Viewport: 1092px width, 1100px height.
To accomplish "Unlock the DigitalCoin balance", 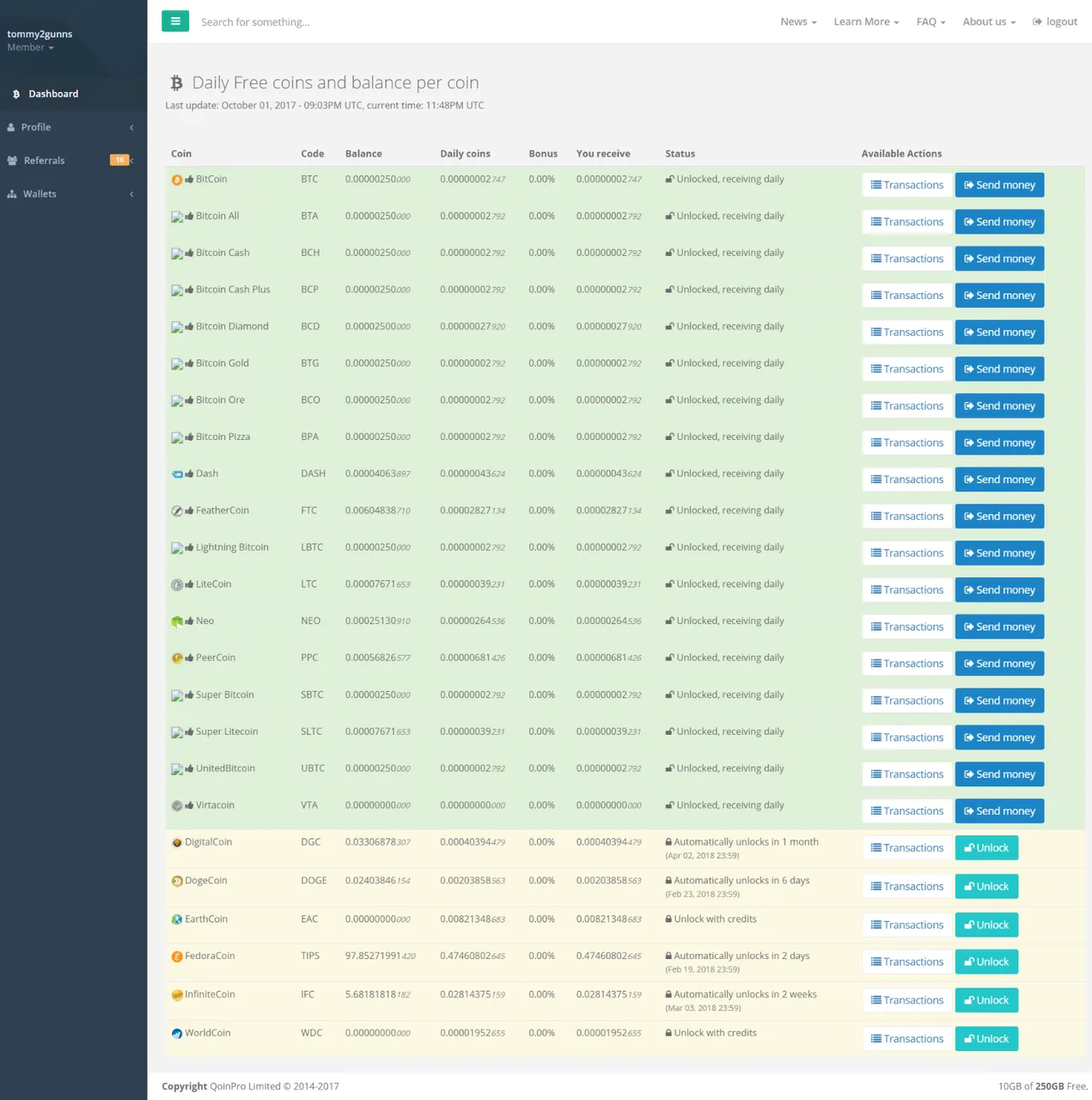I will pos(986,848).
